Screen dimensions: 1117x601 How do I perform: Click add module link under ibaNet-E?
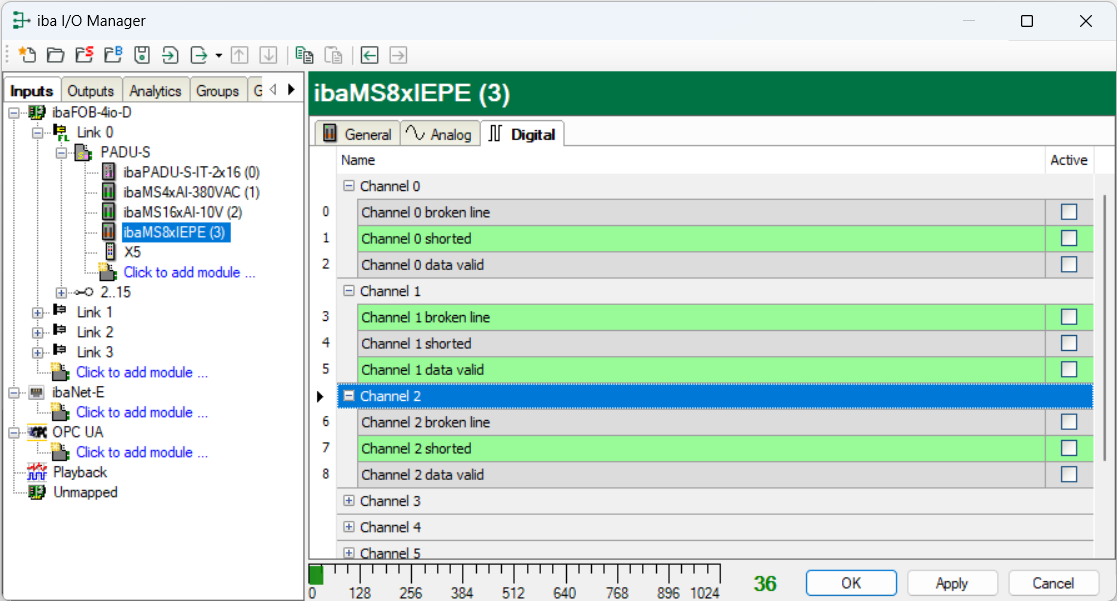[141, 412]
